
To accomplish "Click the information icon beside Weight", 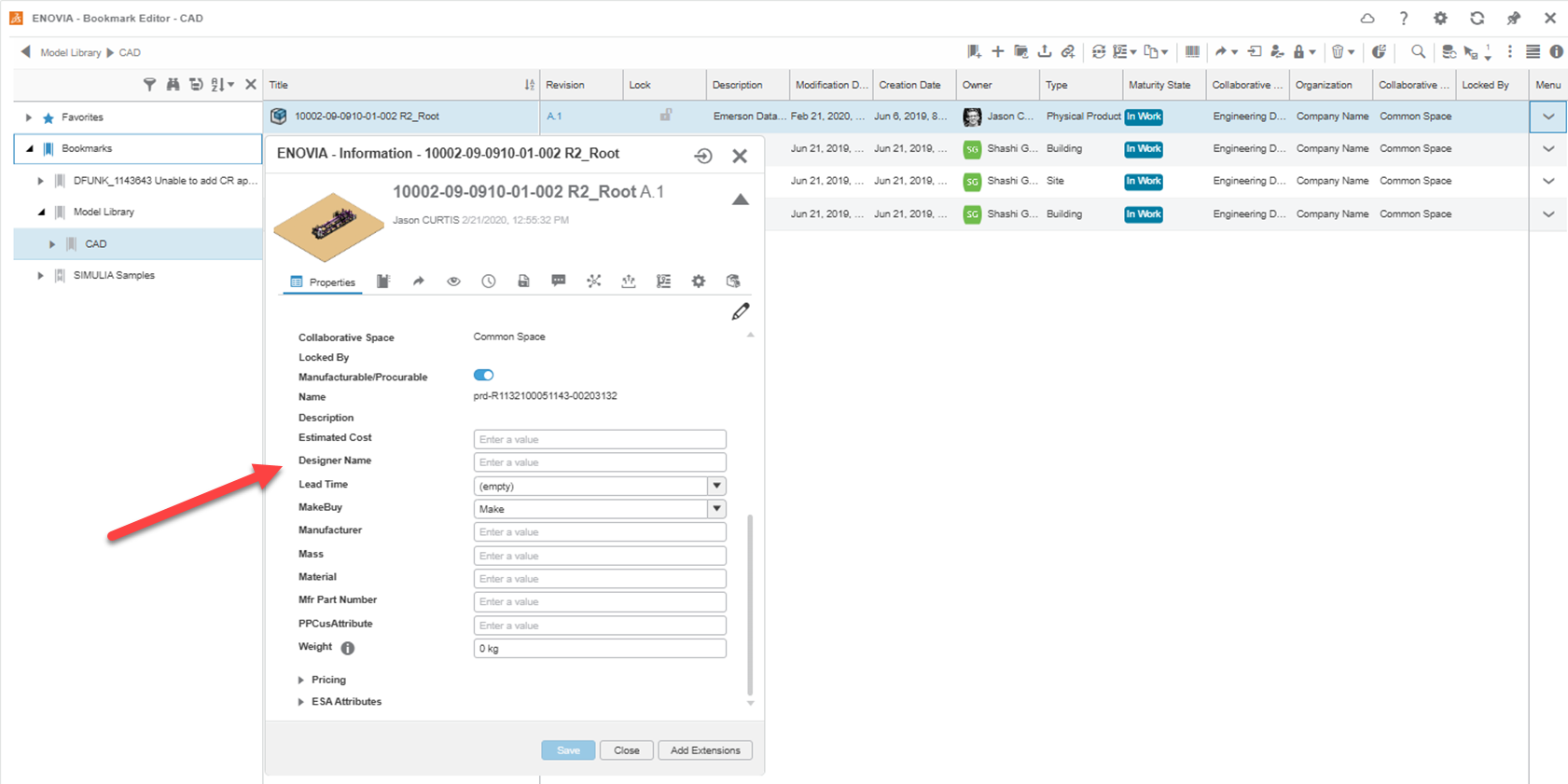I will pyautogui.click(x=347, y=648).
